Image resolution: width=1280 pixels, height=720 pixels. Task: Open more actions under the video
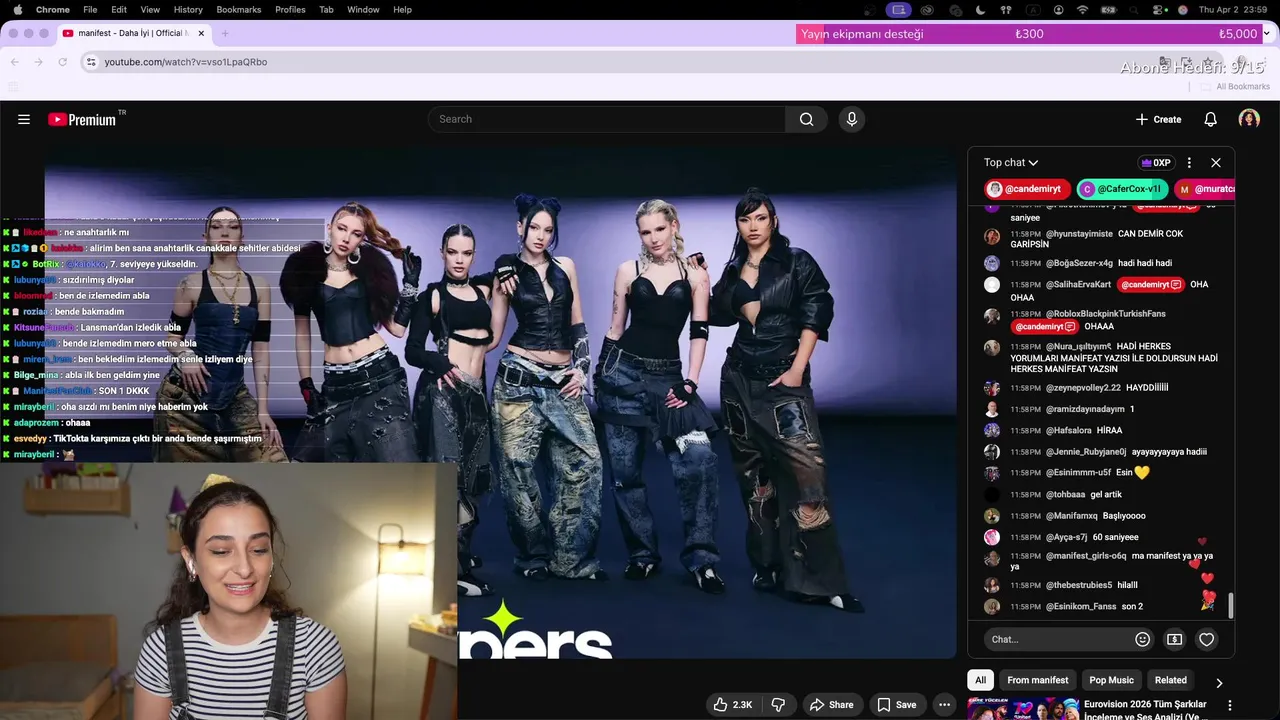click(944, 705)
